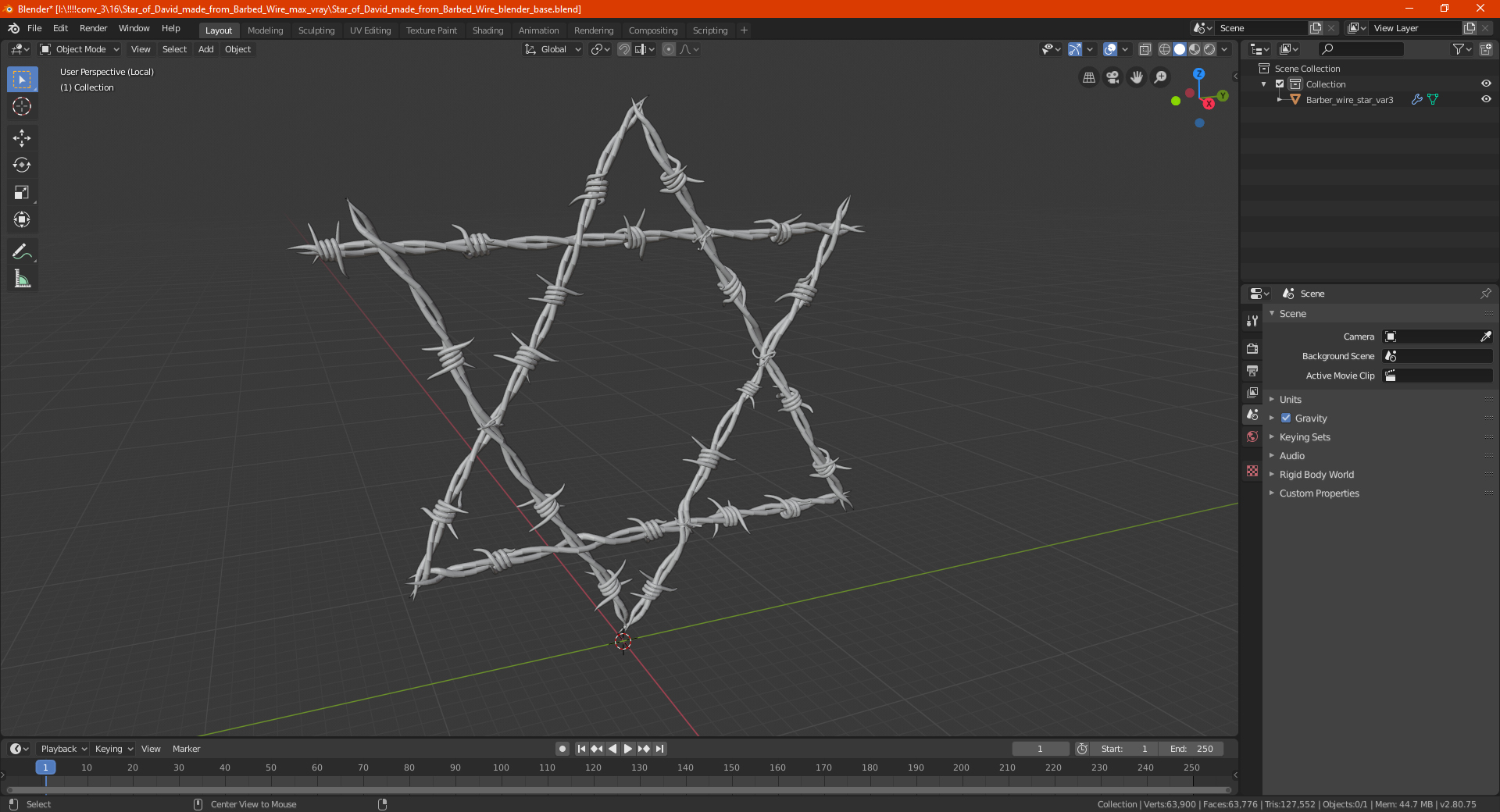Select the Measure ruler tool

pos(22,279)
